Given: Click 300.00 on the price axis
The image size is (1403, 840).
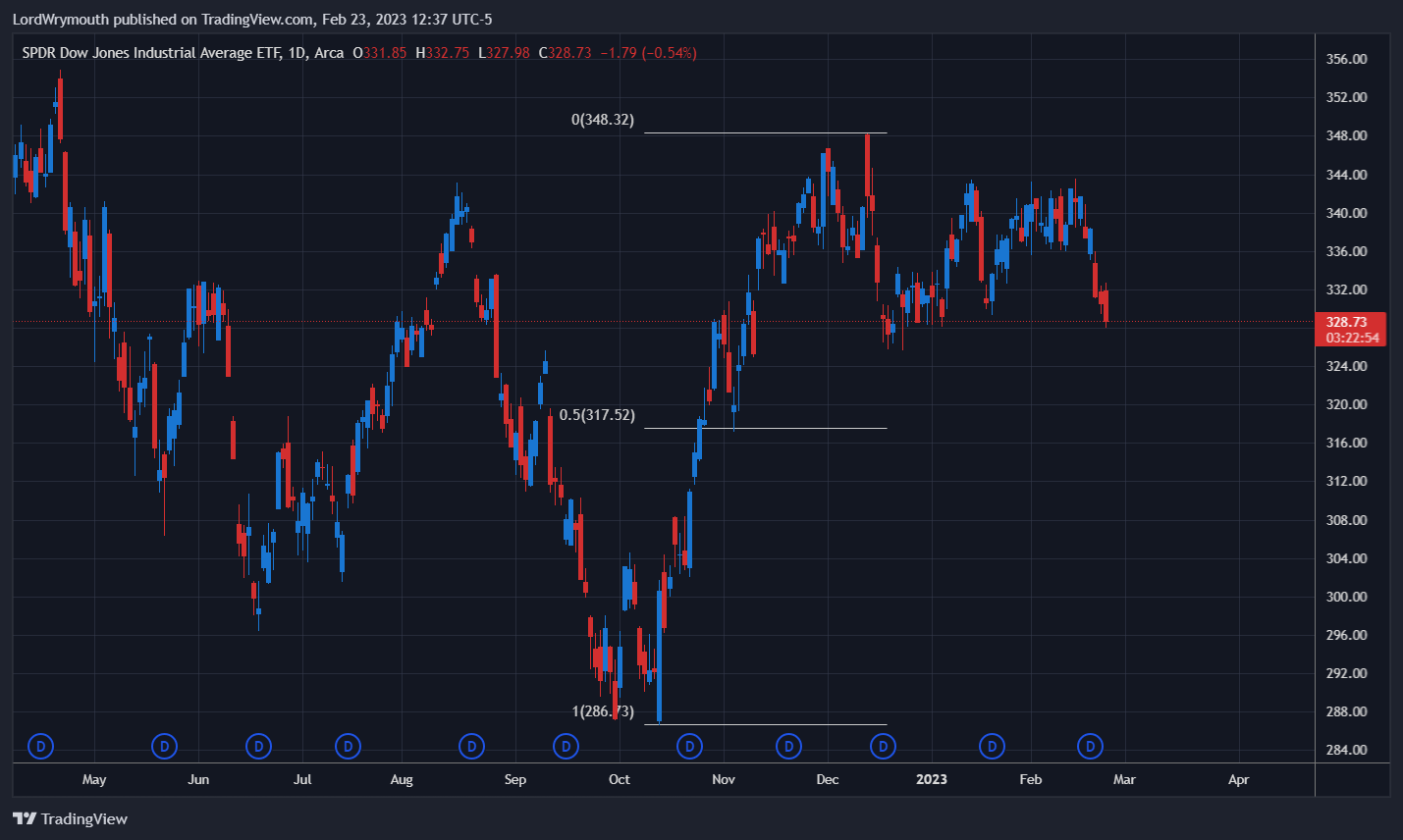Looking at the screenshot, I should pyautogui.click(x=1346, y=597).
